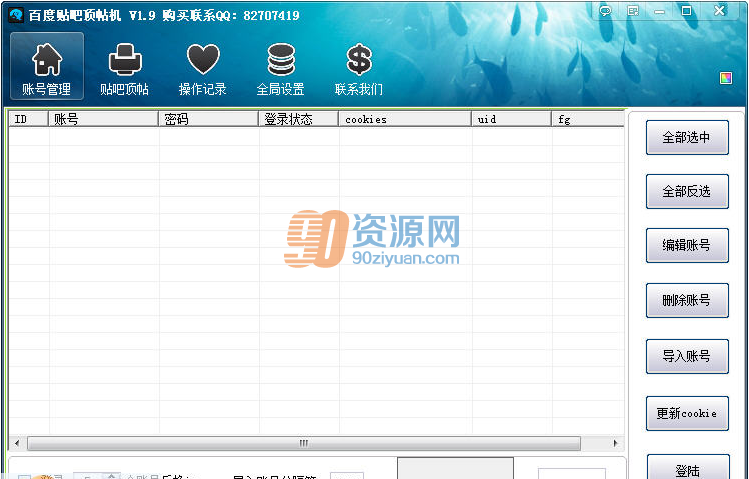Click the app logo icon in the title bar

pyautogui.click(x=16, y=15)
